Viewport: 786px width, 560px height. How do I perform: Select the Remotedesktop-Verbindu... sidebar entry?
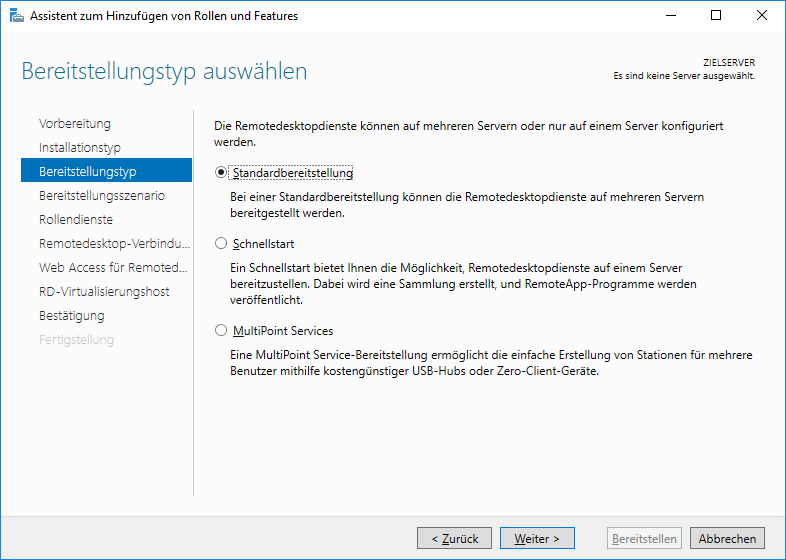(x=114, y=244)
